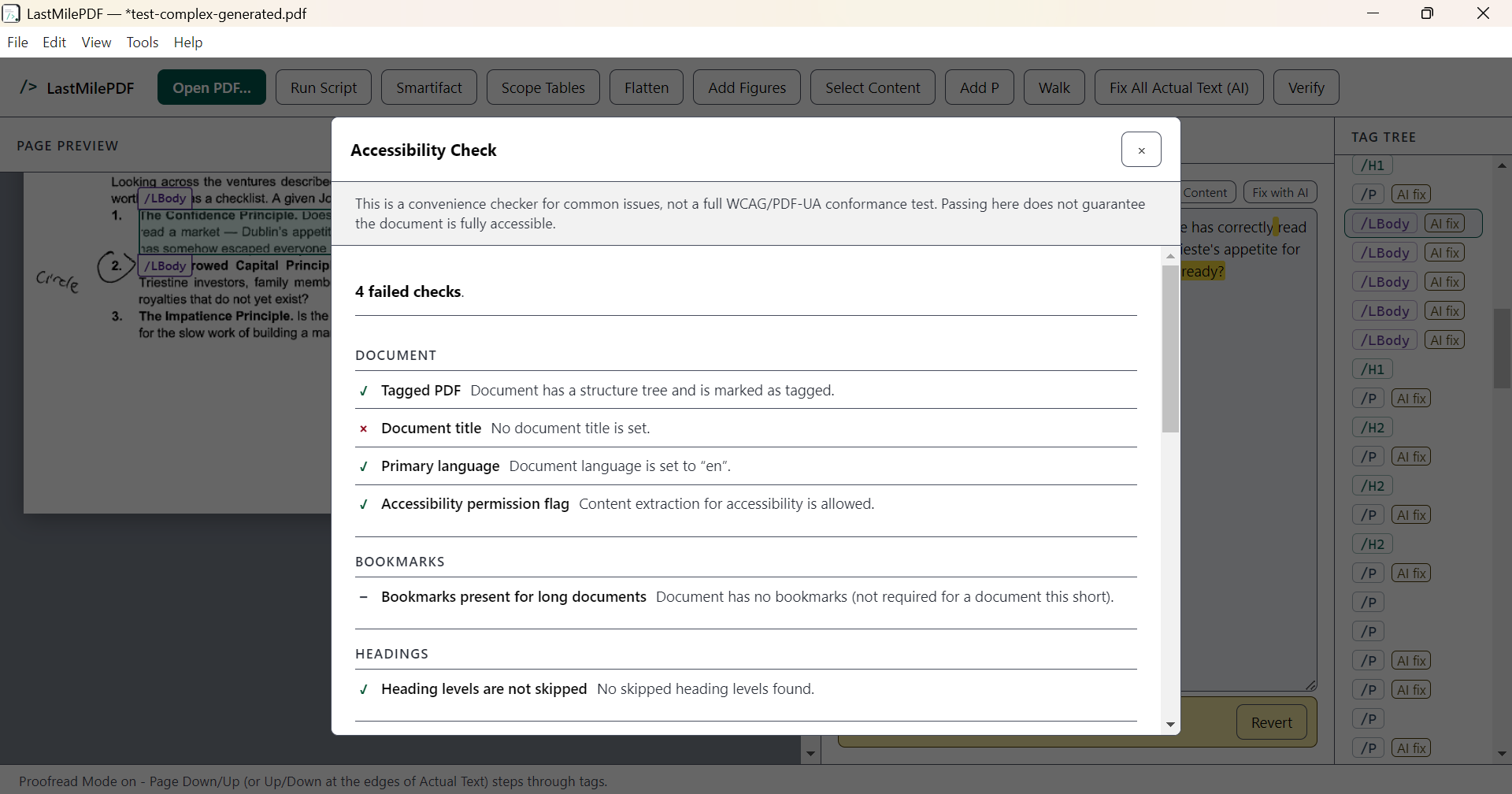
Task: Click the 4 failed checks summary text
Action: click(x=409, y=291)
